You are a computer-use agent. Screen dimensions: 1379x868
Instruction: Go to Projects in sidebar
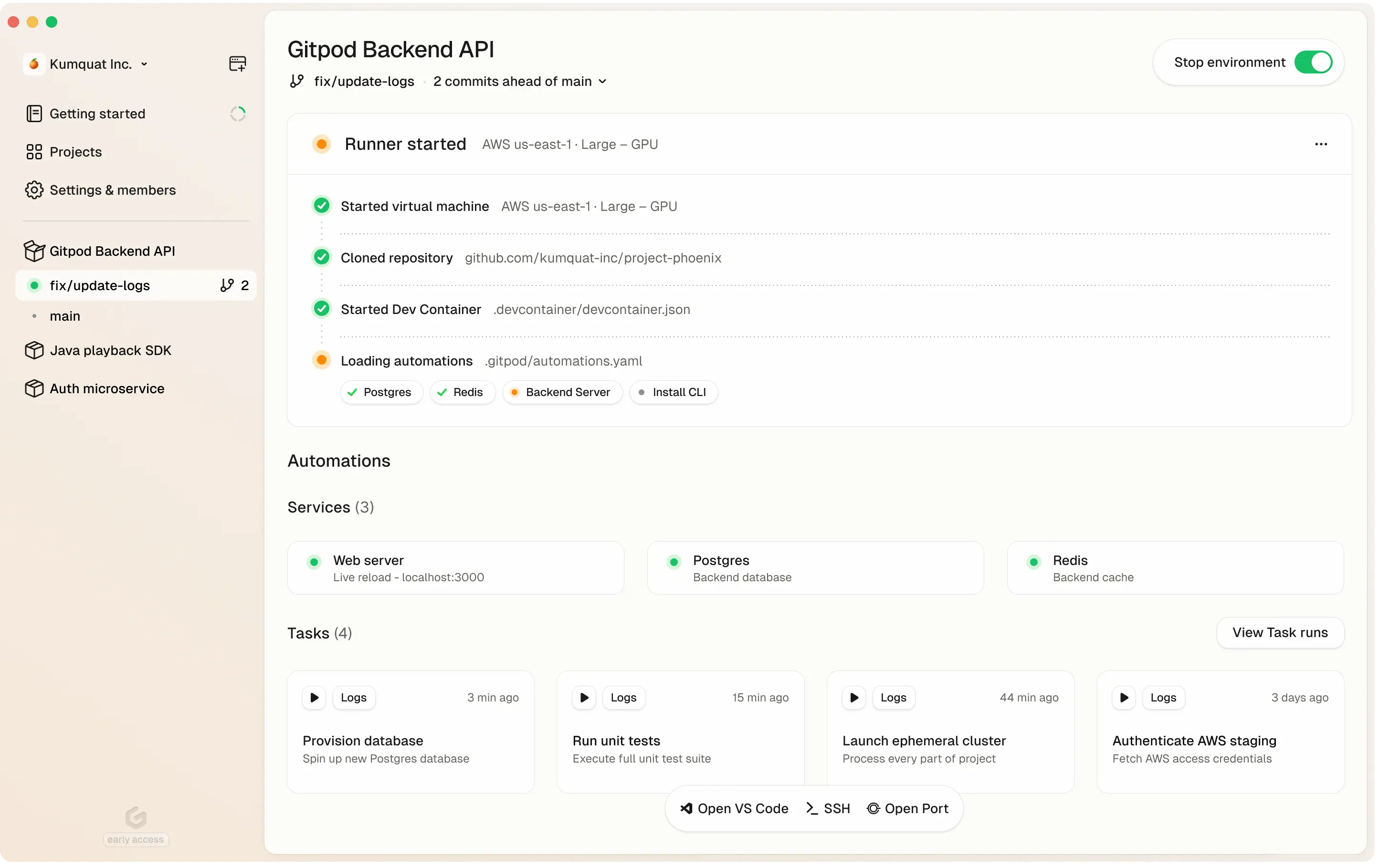[75, 152]
